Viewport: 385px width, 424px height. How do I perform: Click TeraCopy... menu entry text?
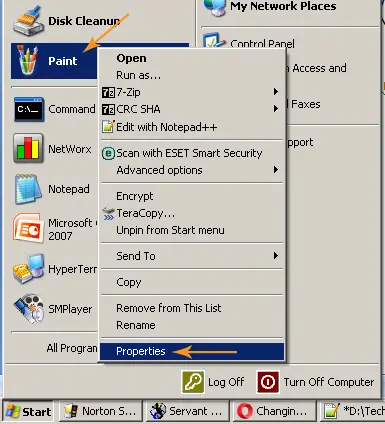146,213
